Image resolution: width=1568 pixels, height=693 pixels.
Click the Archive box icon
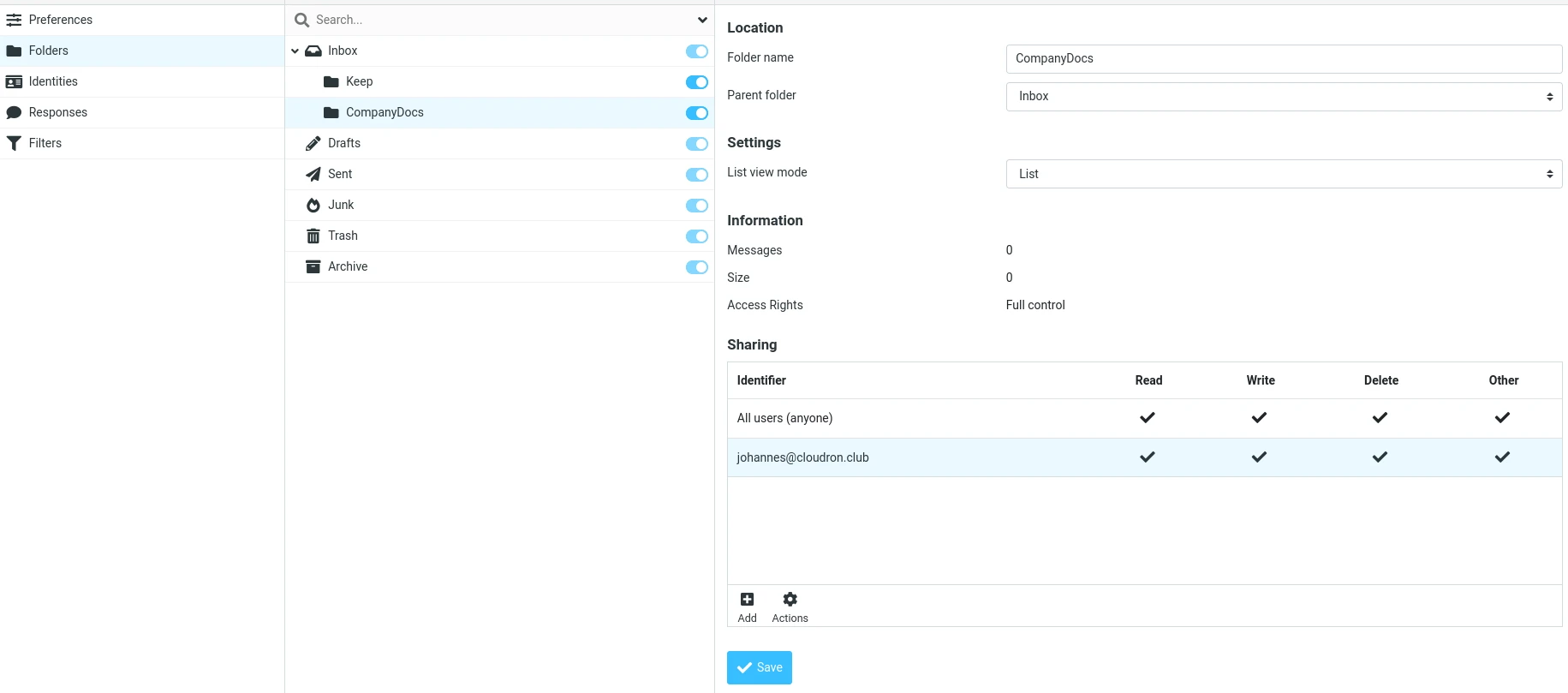tap(313, 267)
